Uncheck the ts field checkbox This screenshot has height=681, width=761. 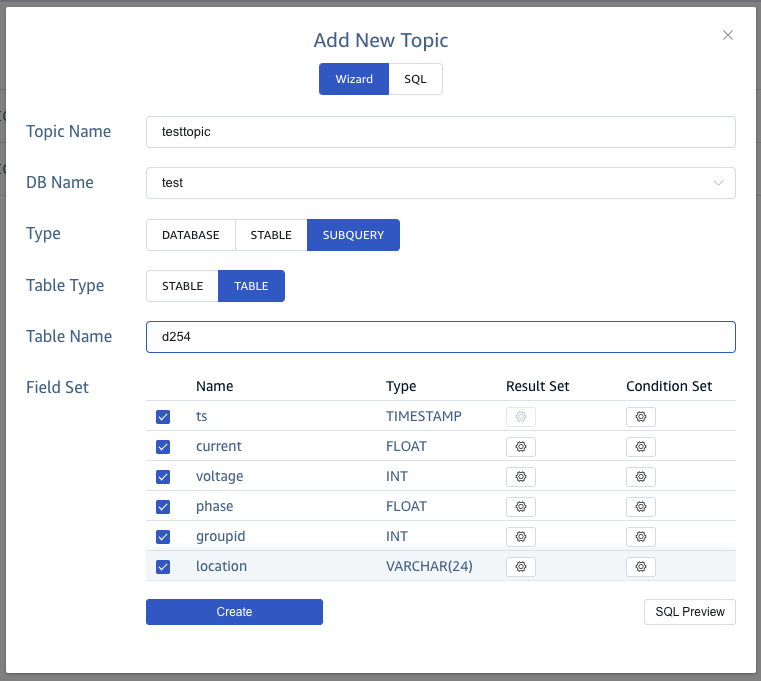163,416
